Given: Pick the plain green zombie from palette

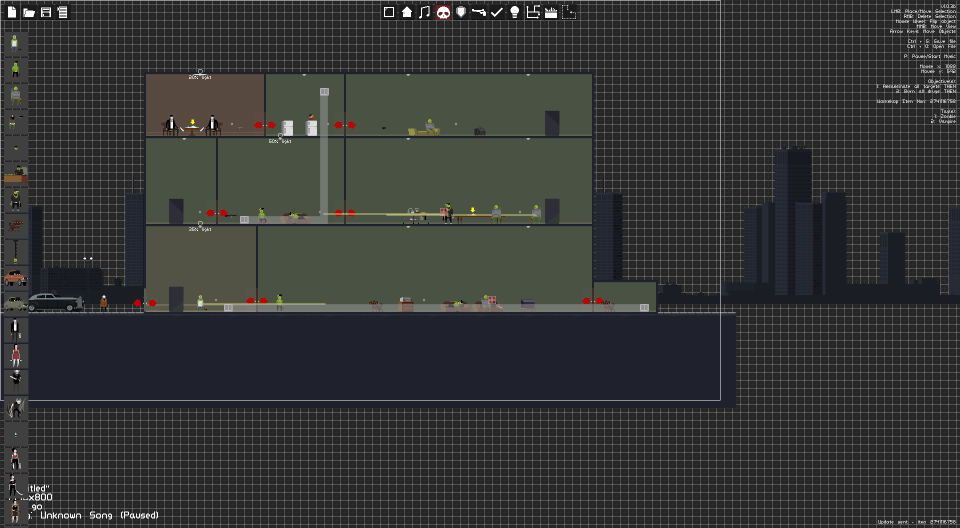Looking at the screenshot, I should coord(15,69).
